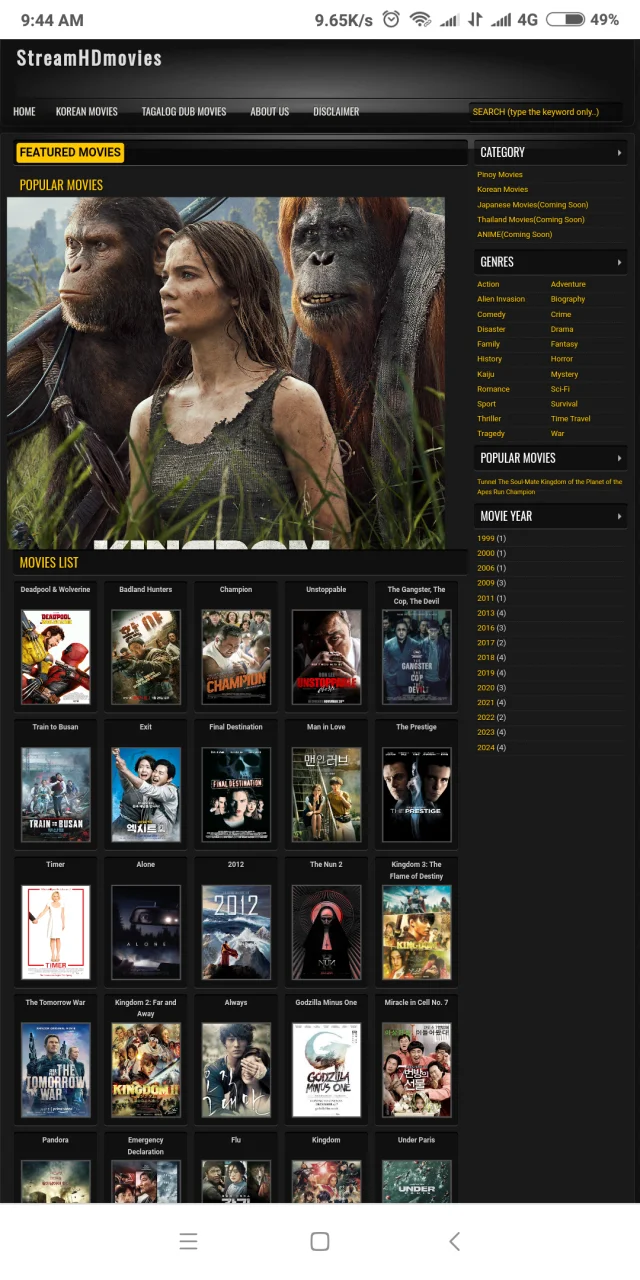This screenshot has height=1280, width=640.
Task: Select the Biography genre
Action: [568, 299]
